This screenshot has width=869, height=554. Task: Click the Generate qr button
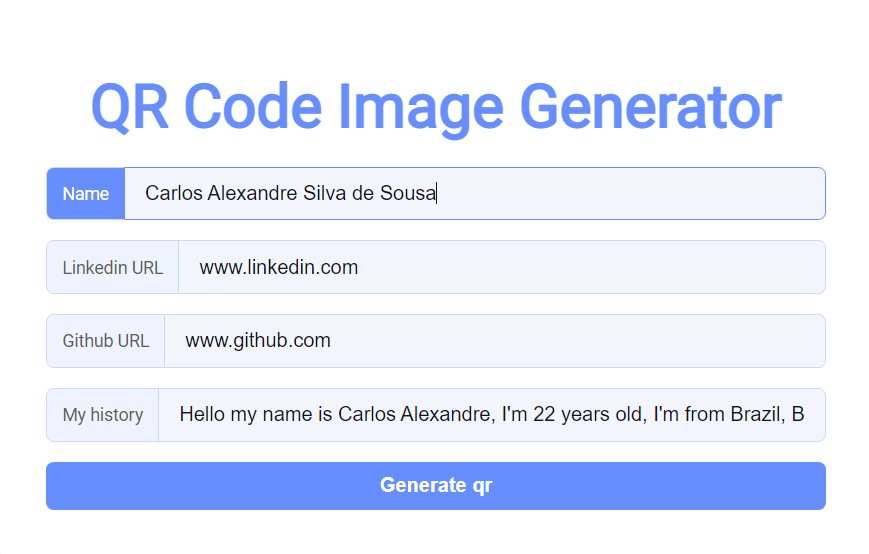tap(435, 486)
